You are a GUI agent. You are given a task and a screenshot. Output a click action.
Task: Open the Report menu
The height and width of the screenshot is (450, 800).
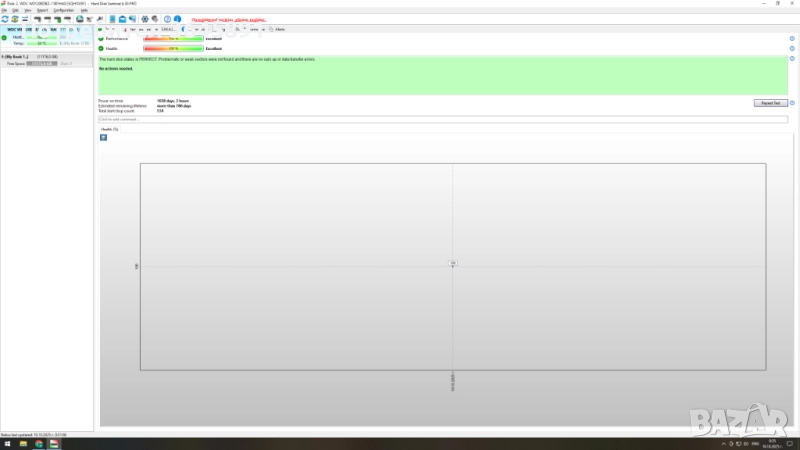(x=42, y=10)
